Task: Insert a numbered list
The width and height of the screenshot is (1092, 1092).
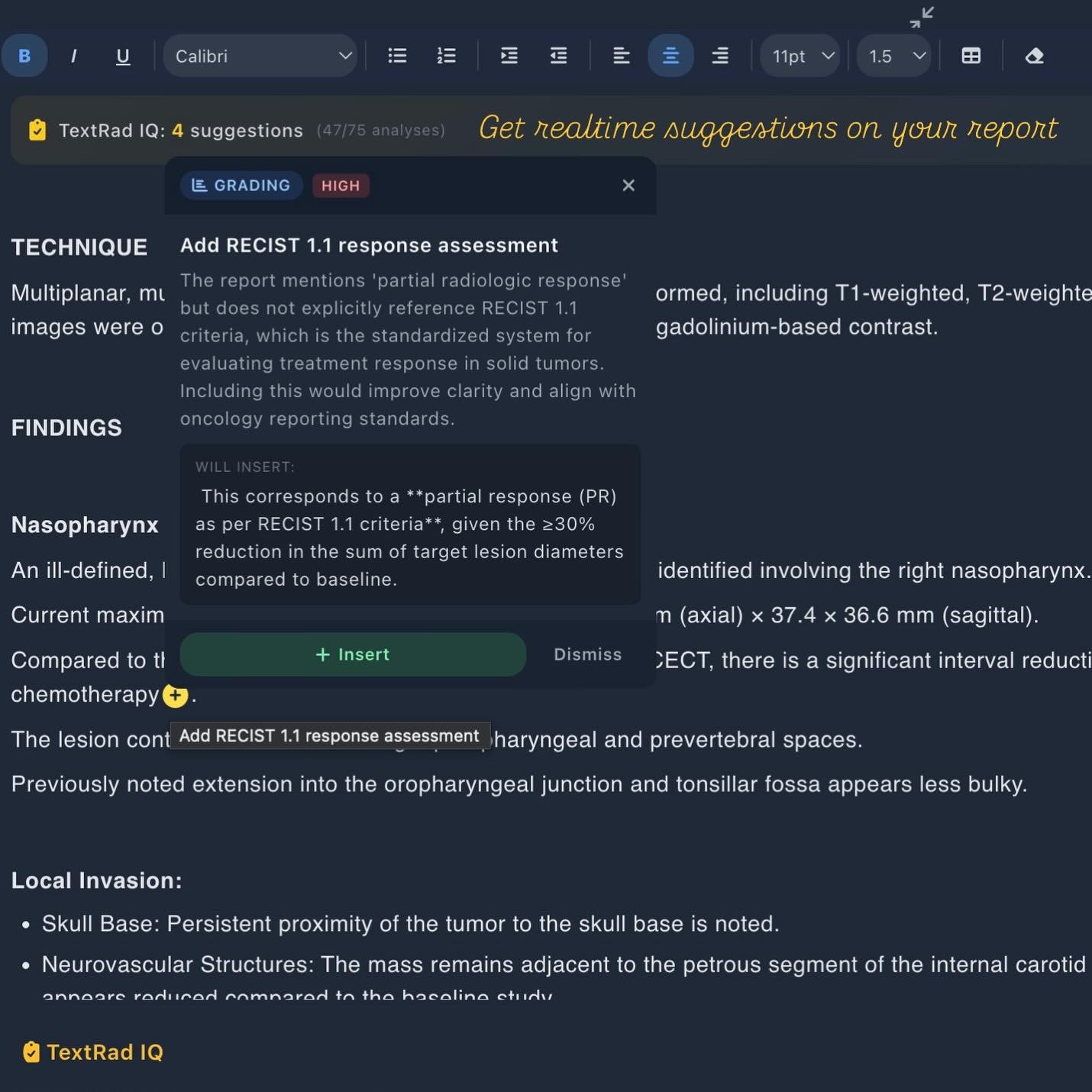Action: (x=446, y=55)
